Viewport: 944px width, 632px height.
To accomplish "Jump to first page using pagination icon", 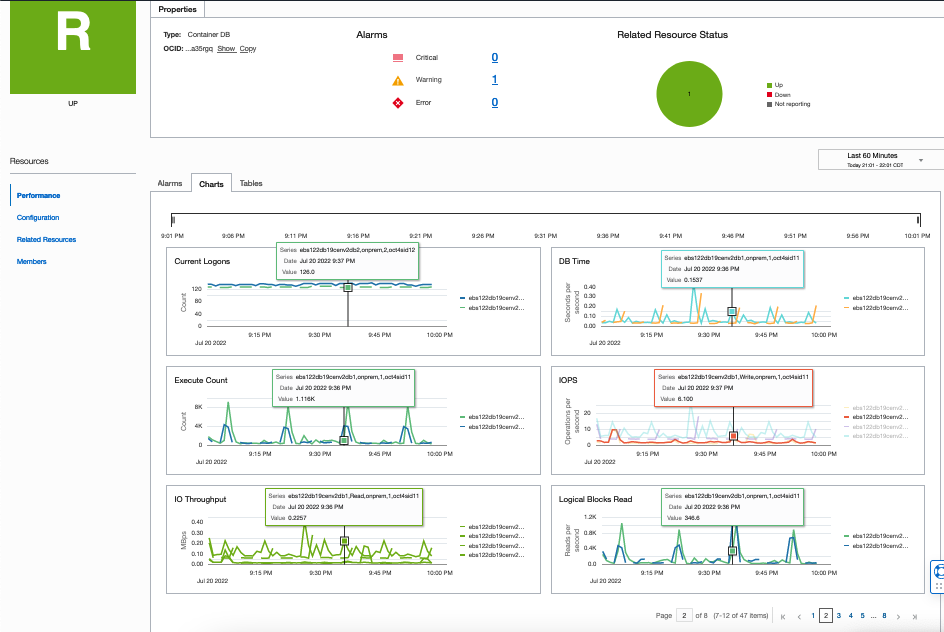I will click(784, 616).
